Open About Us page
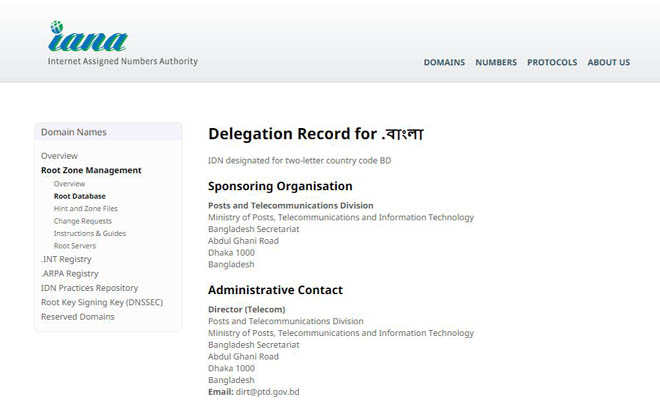Screen dimensions: 660x400 click(608, 62)
